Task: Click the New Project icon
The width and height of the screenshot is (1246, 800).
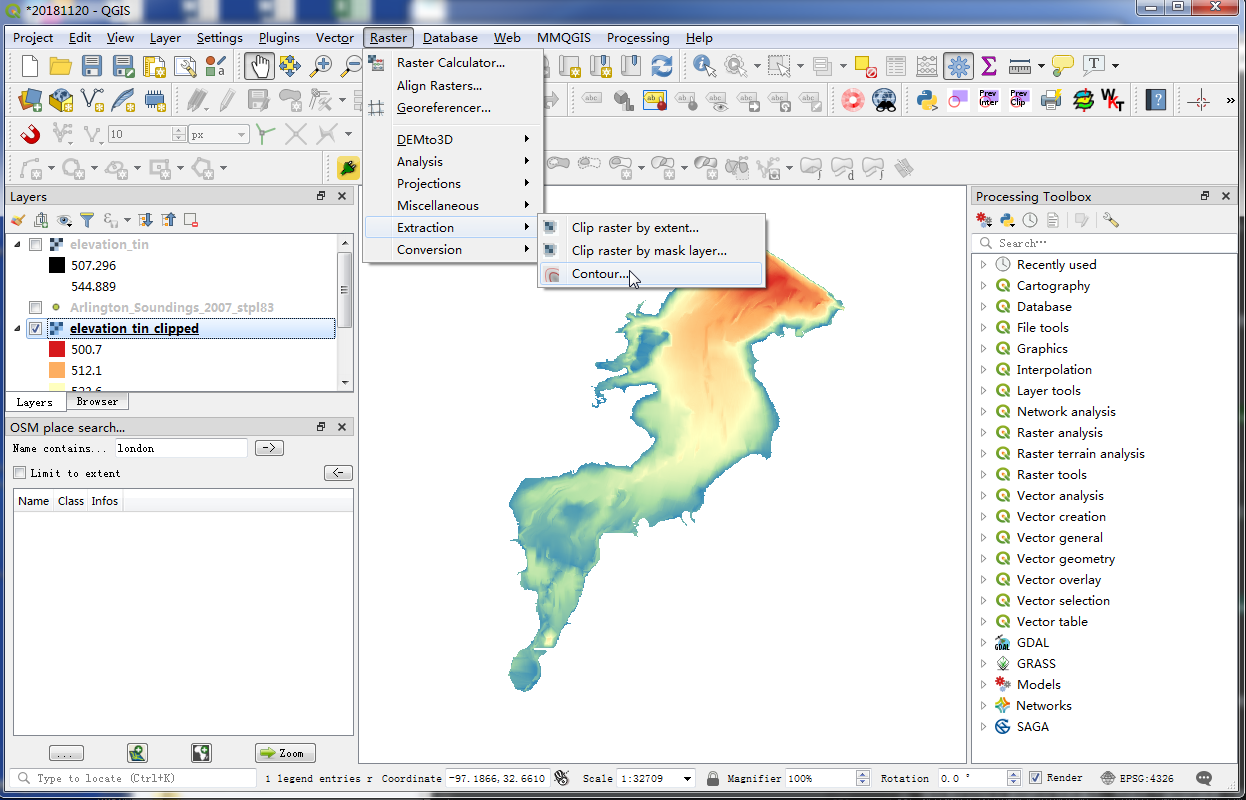Action: click(29, 67)
